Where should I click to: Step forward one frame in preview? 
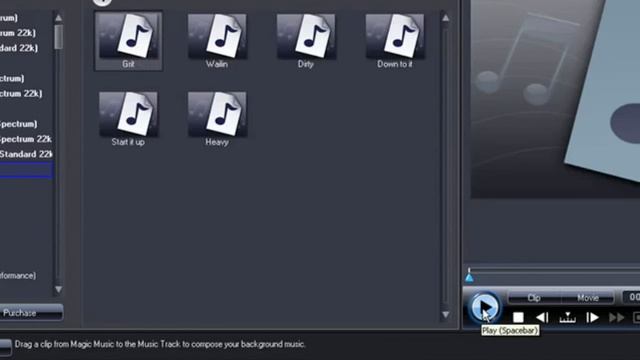click(592, 317)
